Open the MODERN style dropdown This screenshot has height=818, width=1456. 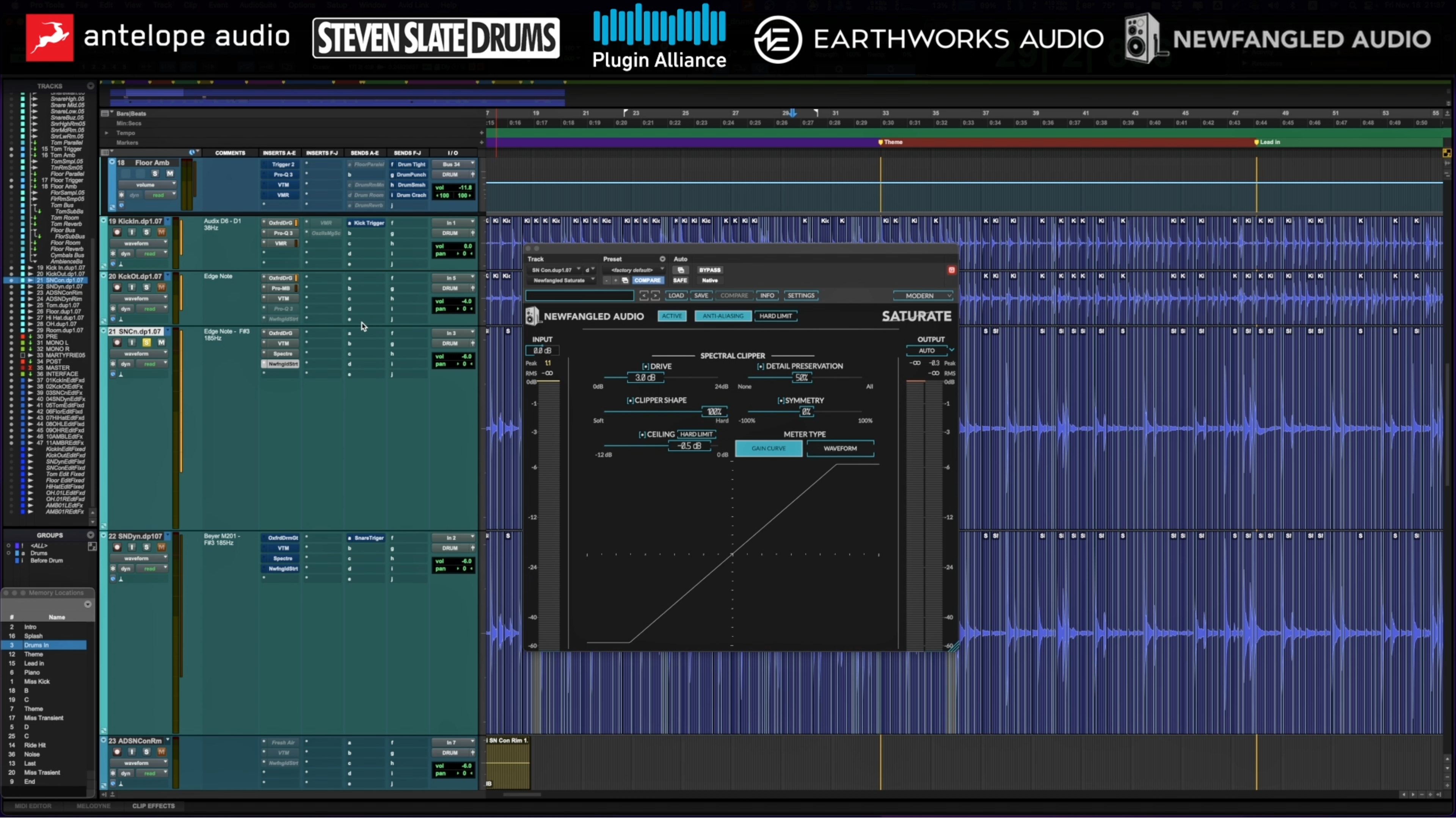click(924, 295)
